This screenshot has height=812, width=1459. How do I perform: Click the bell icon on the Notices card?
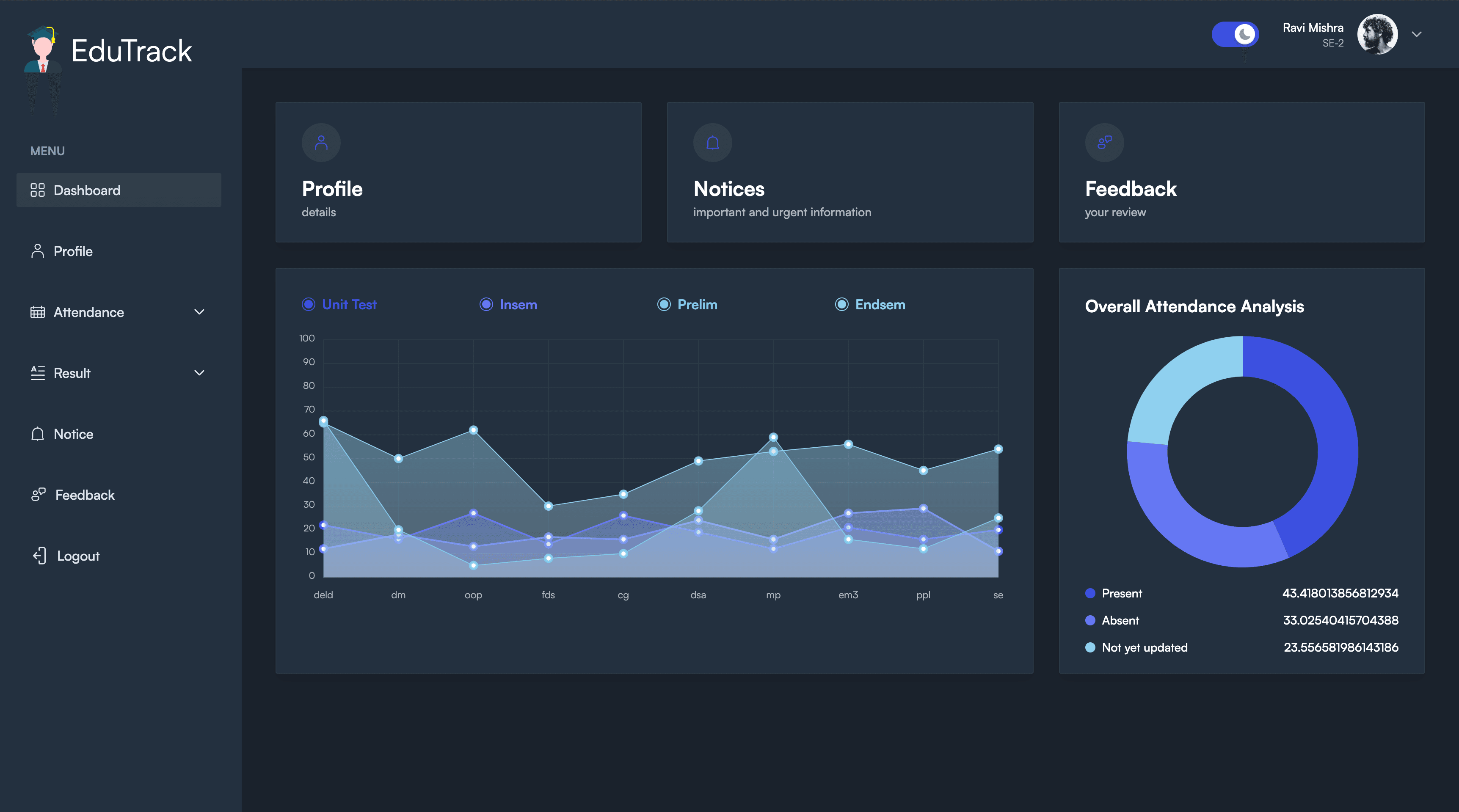coord(712,143)
